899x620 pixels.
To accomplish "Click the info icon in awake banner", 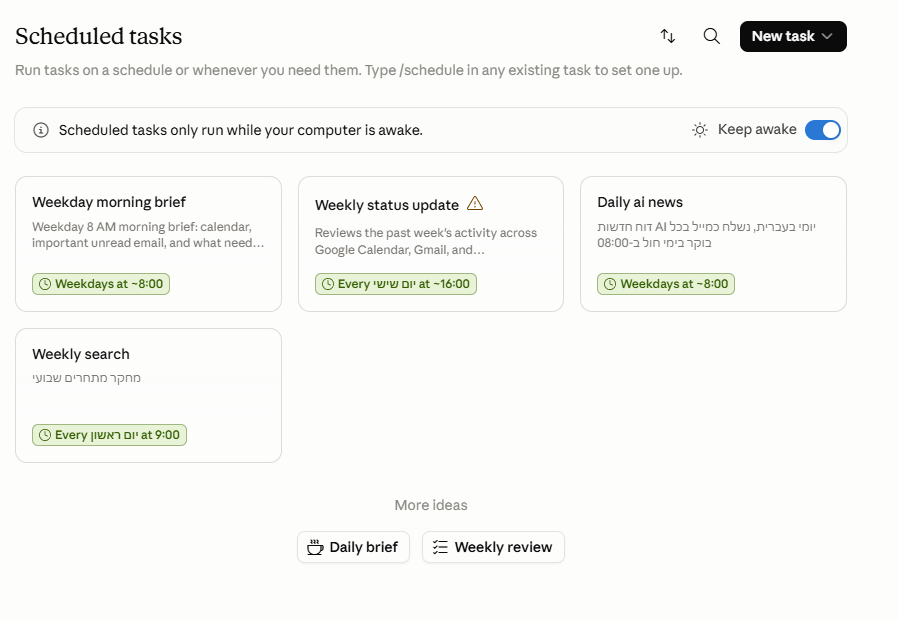I will 41,130.
